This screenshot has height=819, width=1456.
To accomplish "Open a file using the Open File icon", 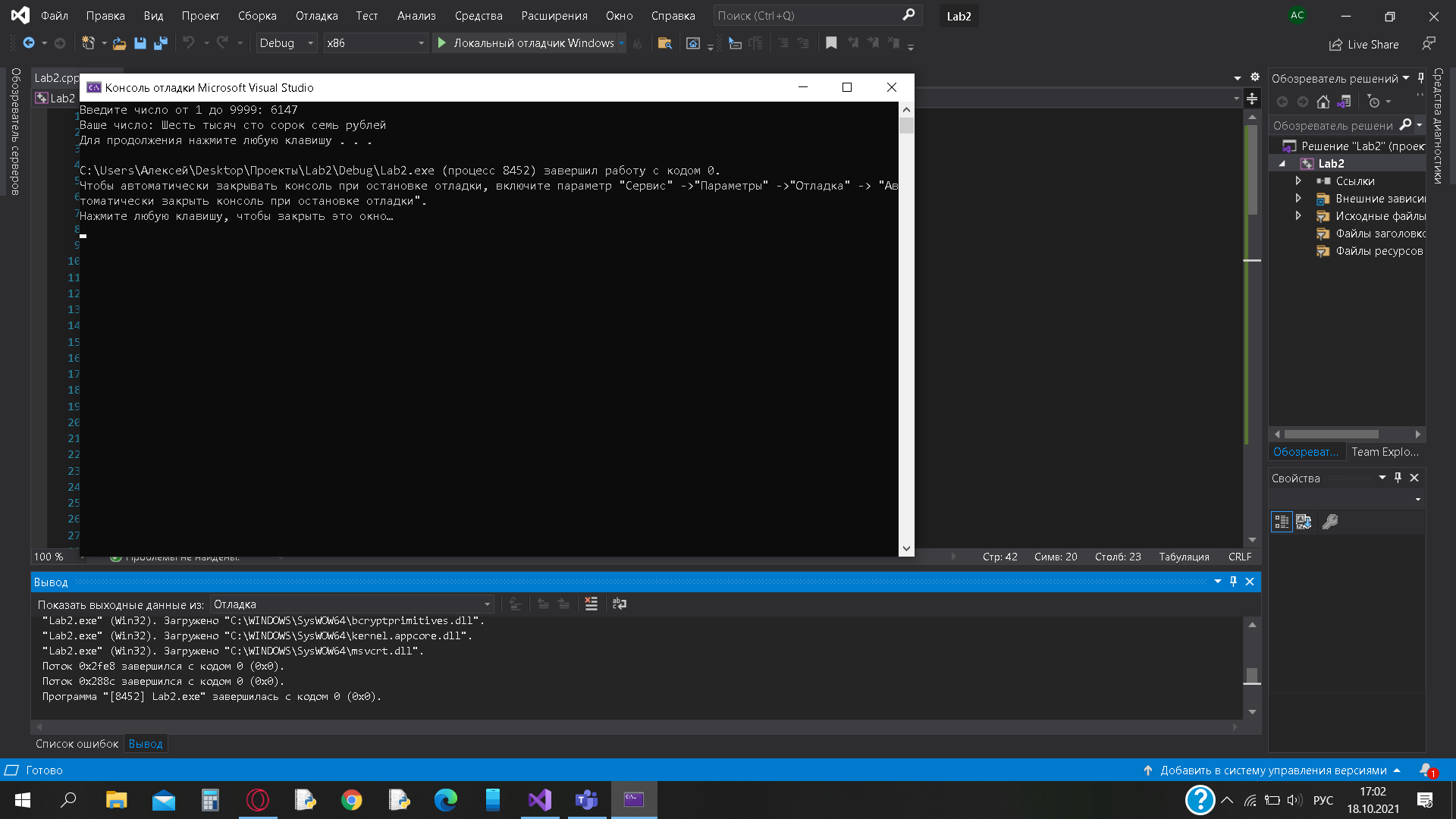I will tap(119, 43).
